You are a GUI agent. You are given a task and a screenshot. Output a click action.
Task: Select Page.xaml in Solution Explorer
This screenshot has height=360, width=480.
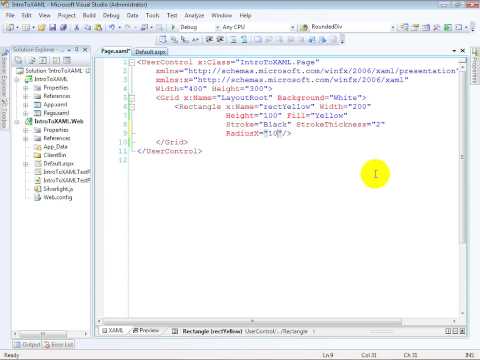click(x=56, y=113)
